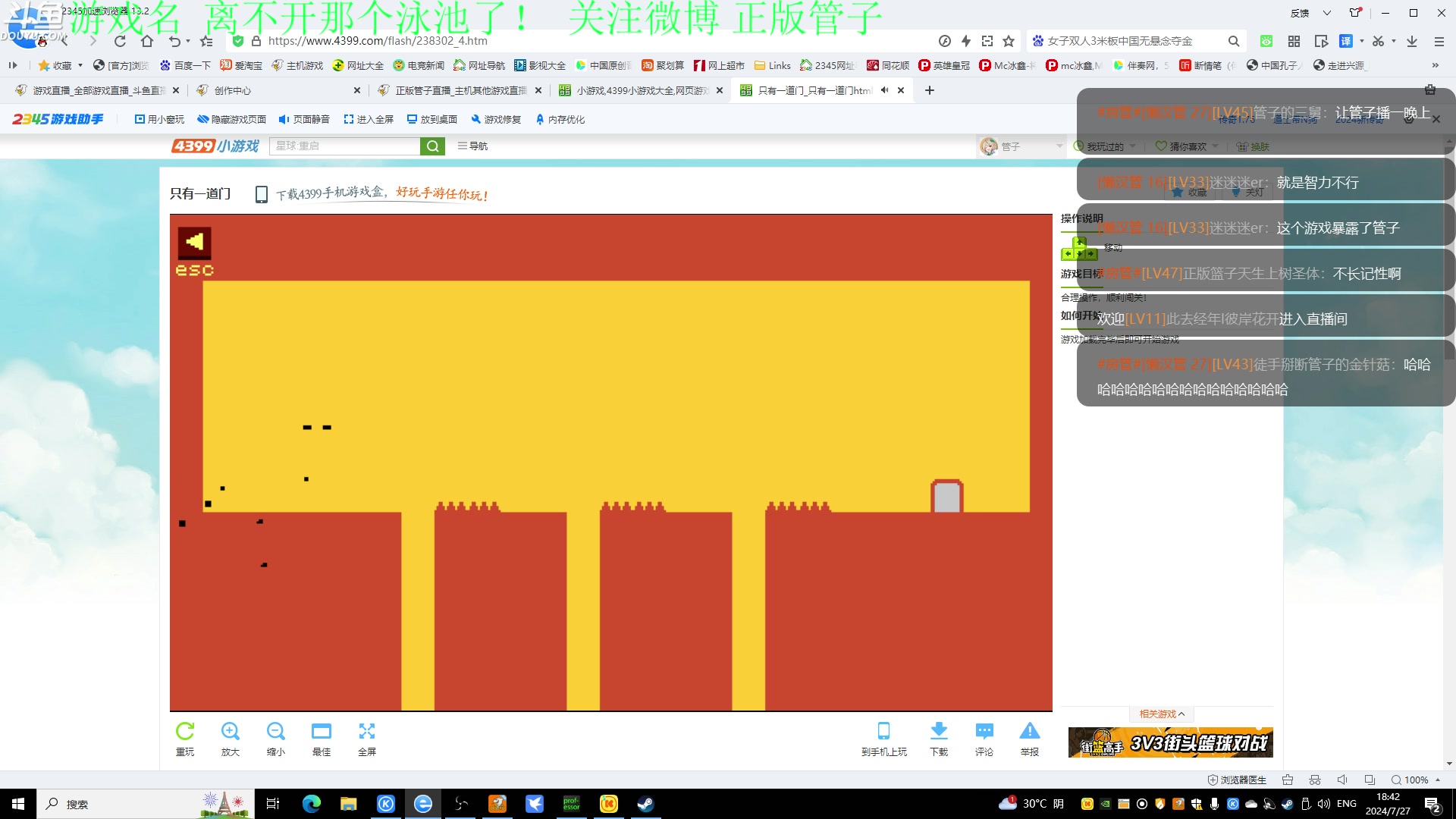Click the screenshot scan icon in address bar
The image size is (1456, 819).
point(987,41)
